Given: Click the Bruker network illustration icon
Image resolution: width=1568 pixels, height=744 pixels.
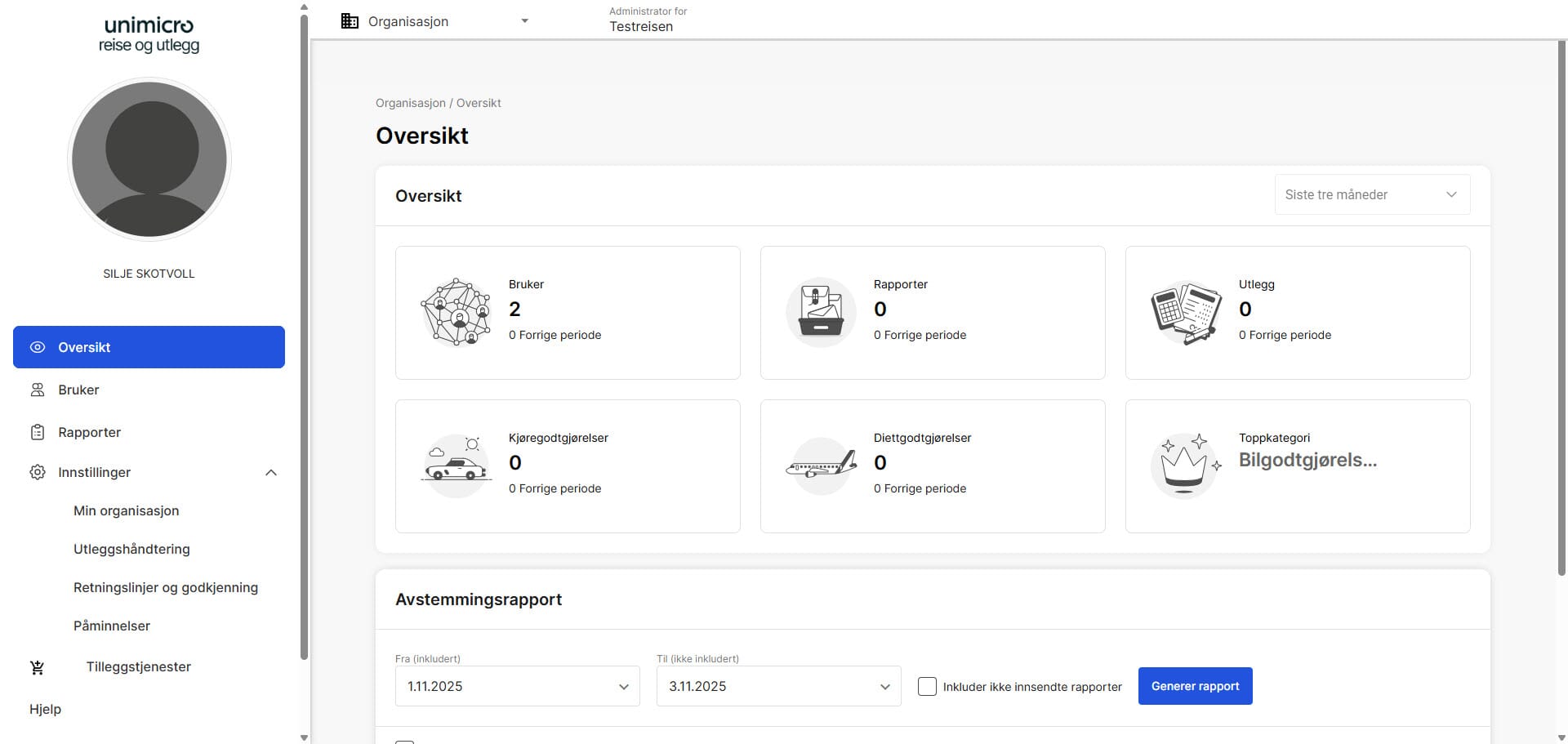Looking at the screenshot, I should tap(456, 312).
